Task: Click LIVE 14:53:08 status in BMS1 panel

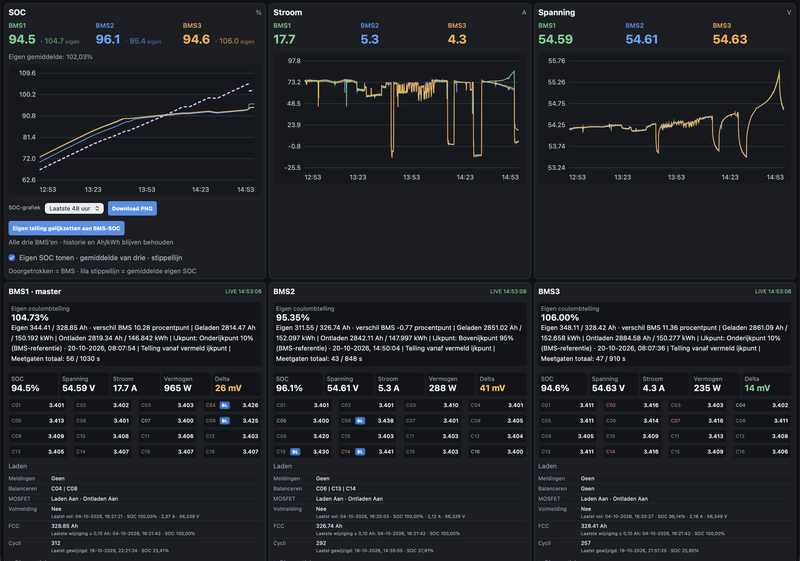Action: coord(243,292)
